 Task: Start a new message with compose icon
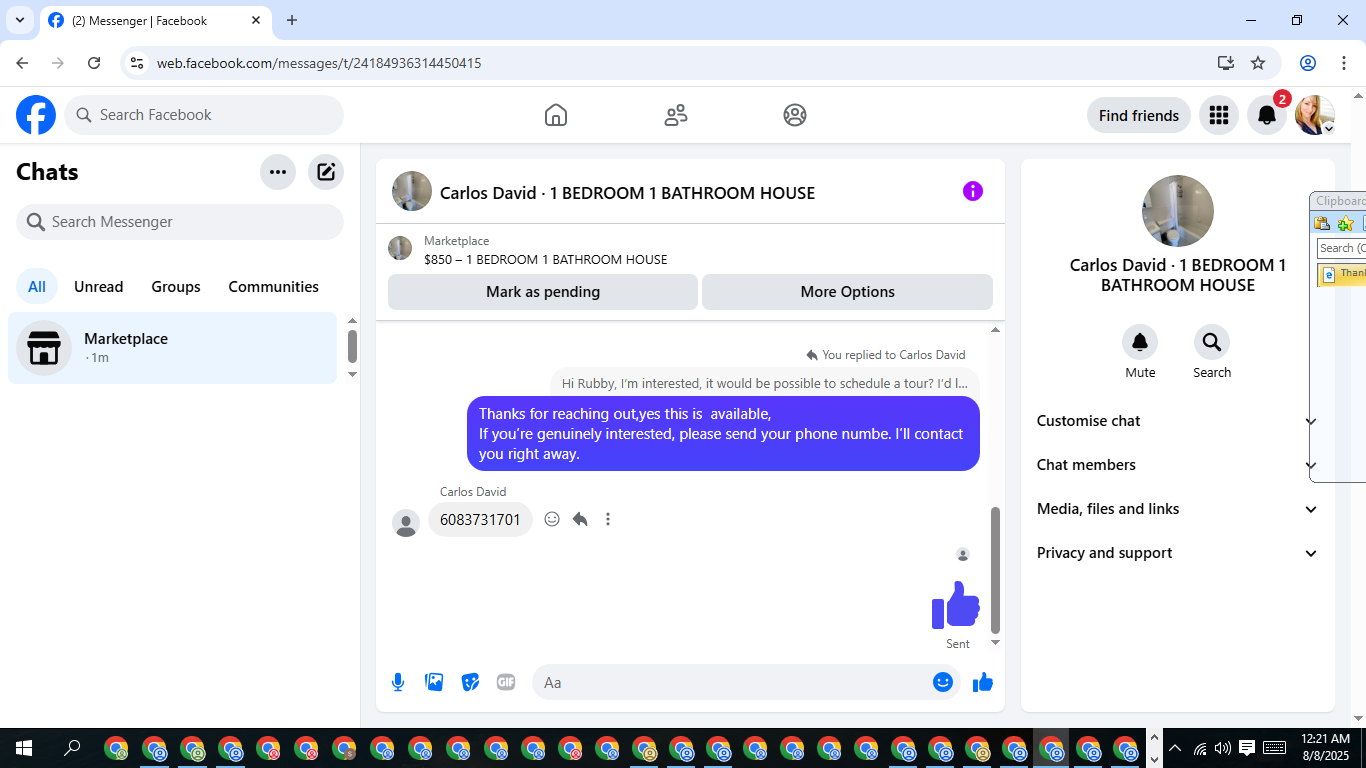[x=326, y=172]
